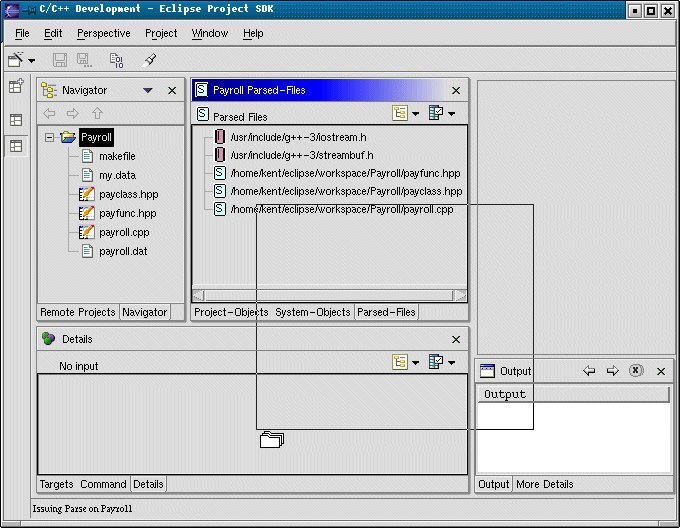The width and height of the screenshot is (680, 528).
Task: Open the Perspective menu
Action: [x=103, y=33]
